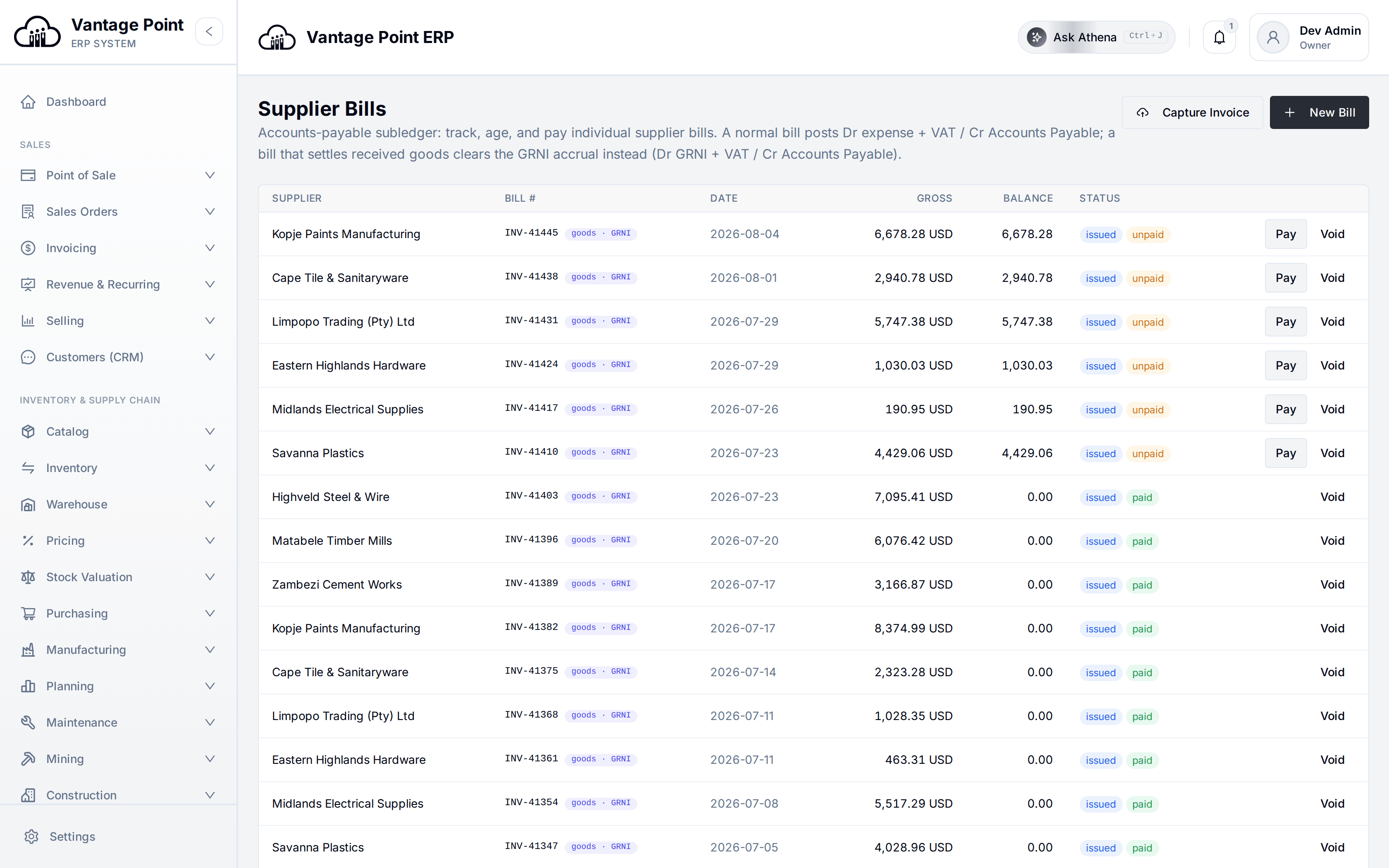The image size is (1389, 868).
Task: Click the Revenue & Recurring chart icon
Action: click(x=28, y=284)
